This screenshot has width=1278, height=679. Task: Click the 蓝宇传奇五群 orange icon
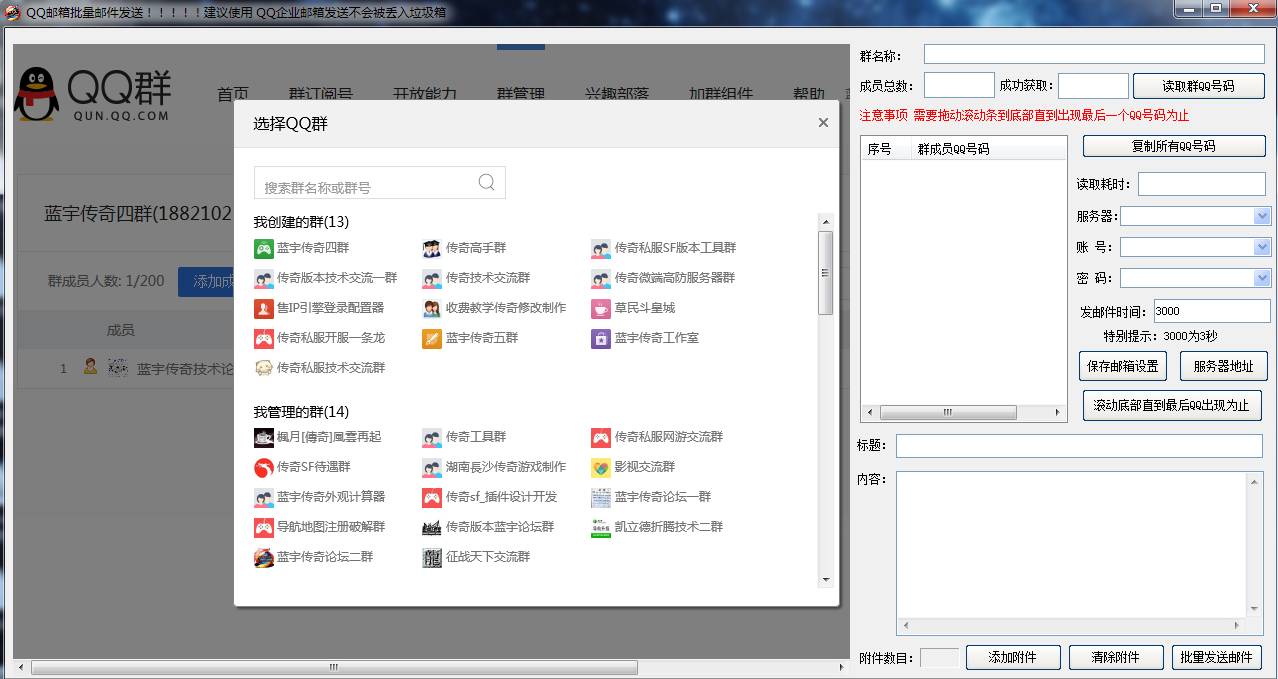[x=432, y=338]
